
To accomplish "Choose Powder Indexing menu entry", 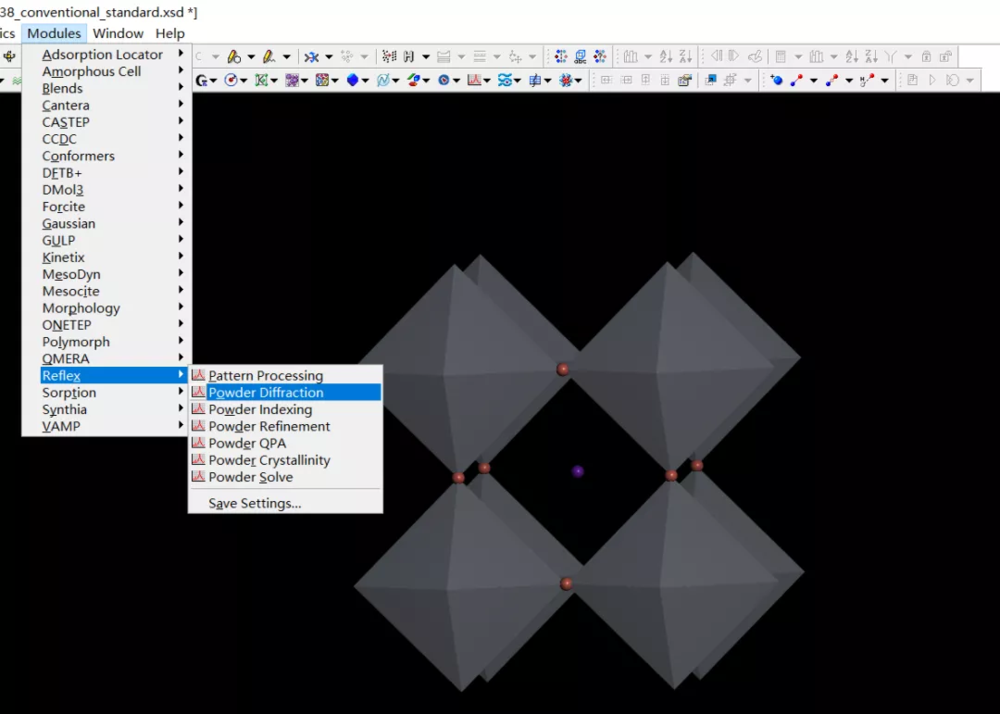I will (x=285, y=409).
